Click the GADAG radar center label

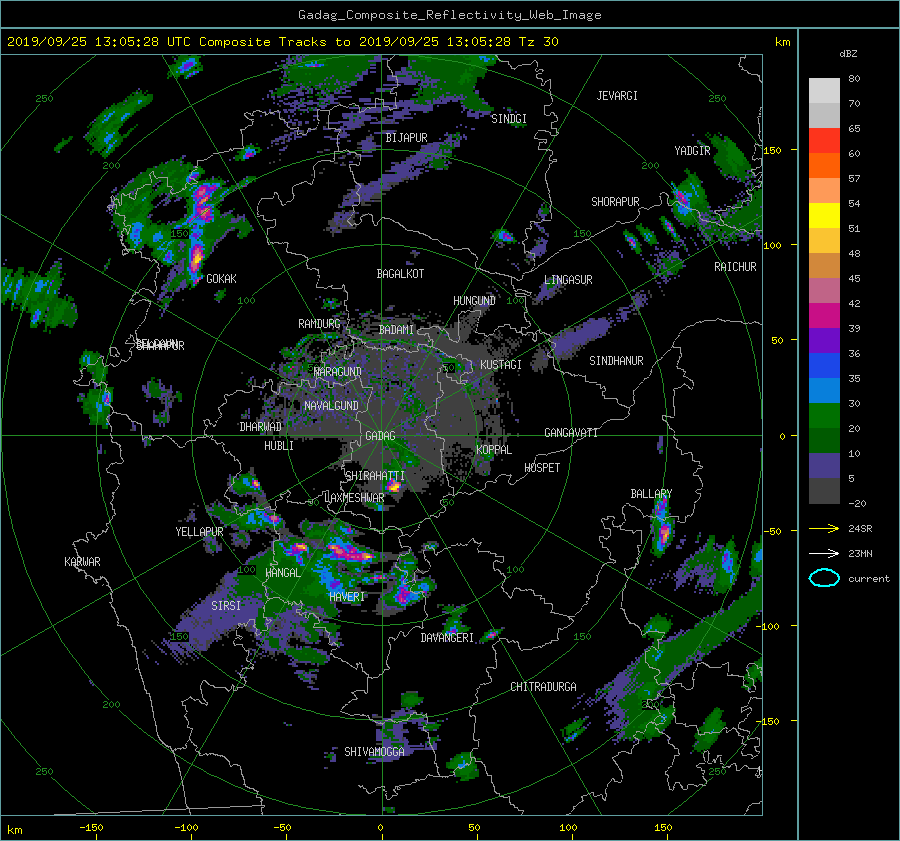380,436
